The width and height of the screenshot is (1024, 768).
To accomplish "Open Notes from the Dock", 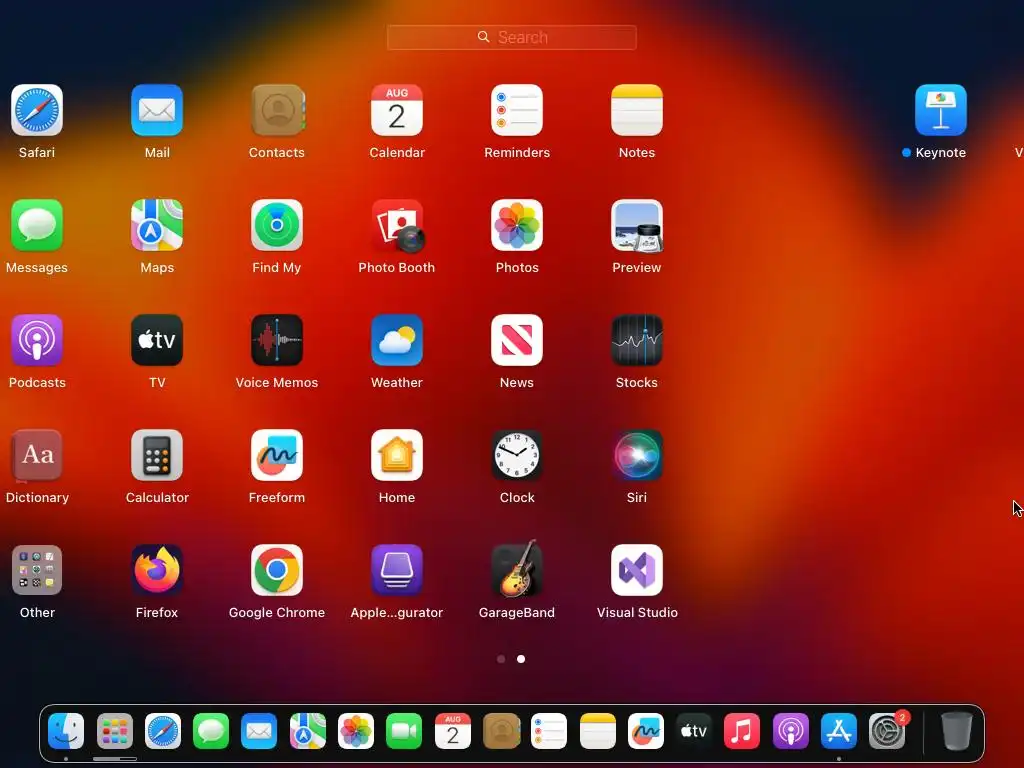I will tap(598, 731).
